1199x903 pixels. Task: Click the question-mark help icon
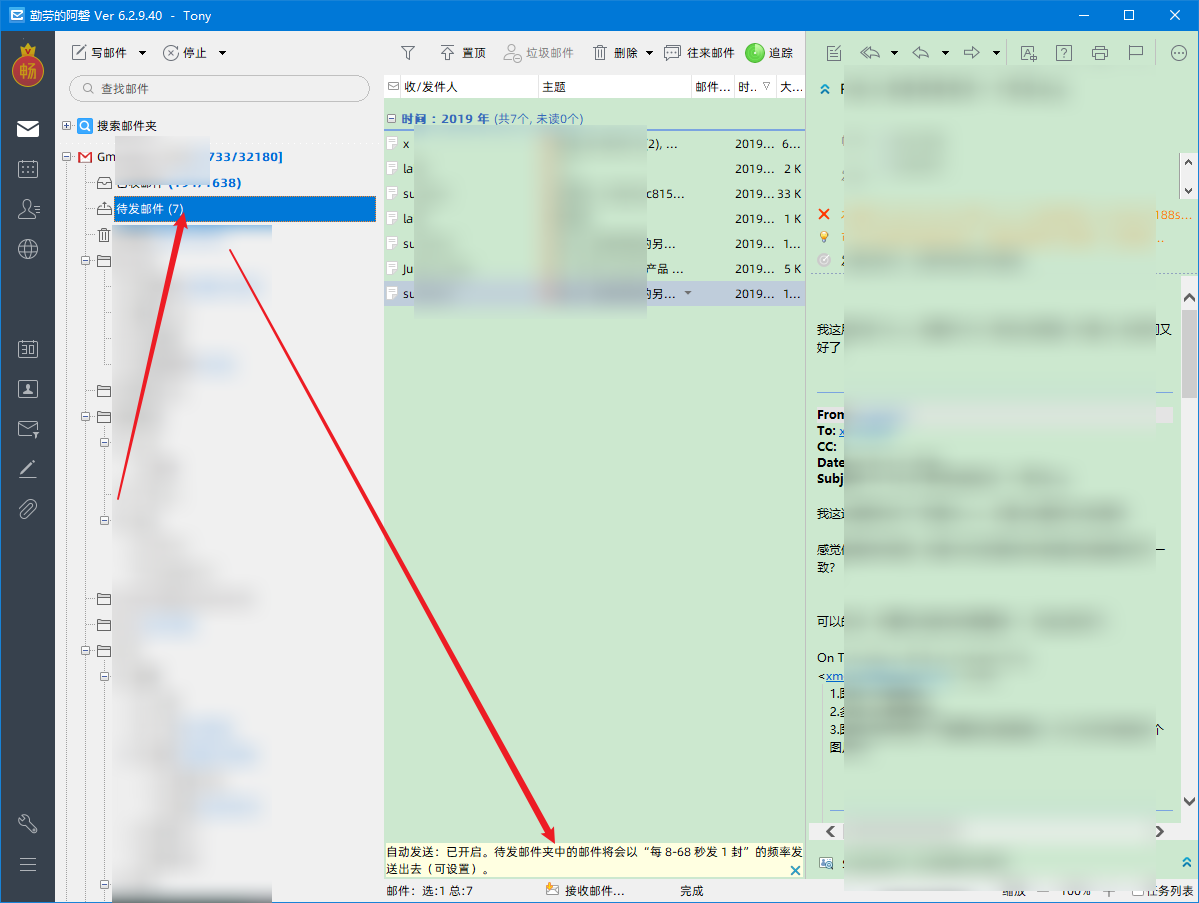(1064, 53)
